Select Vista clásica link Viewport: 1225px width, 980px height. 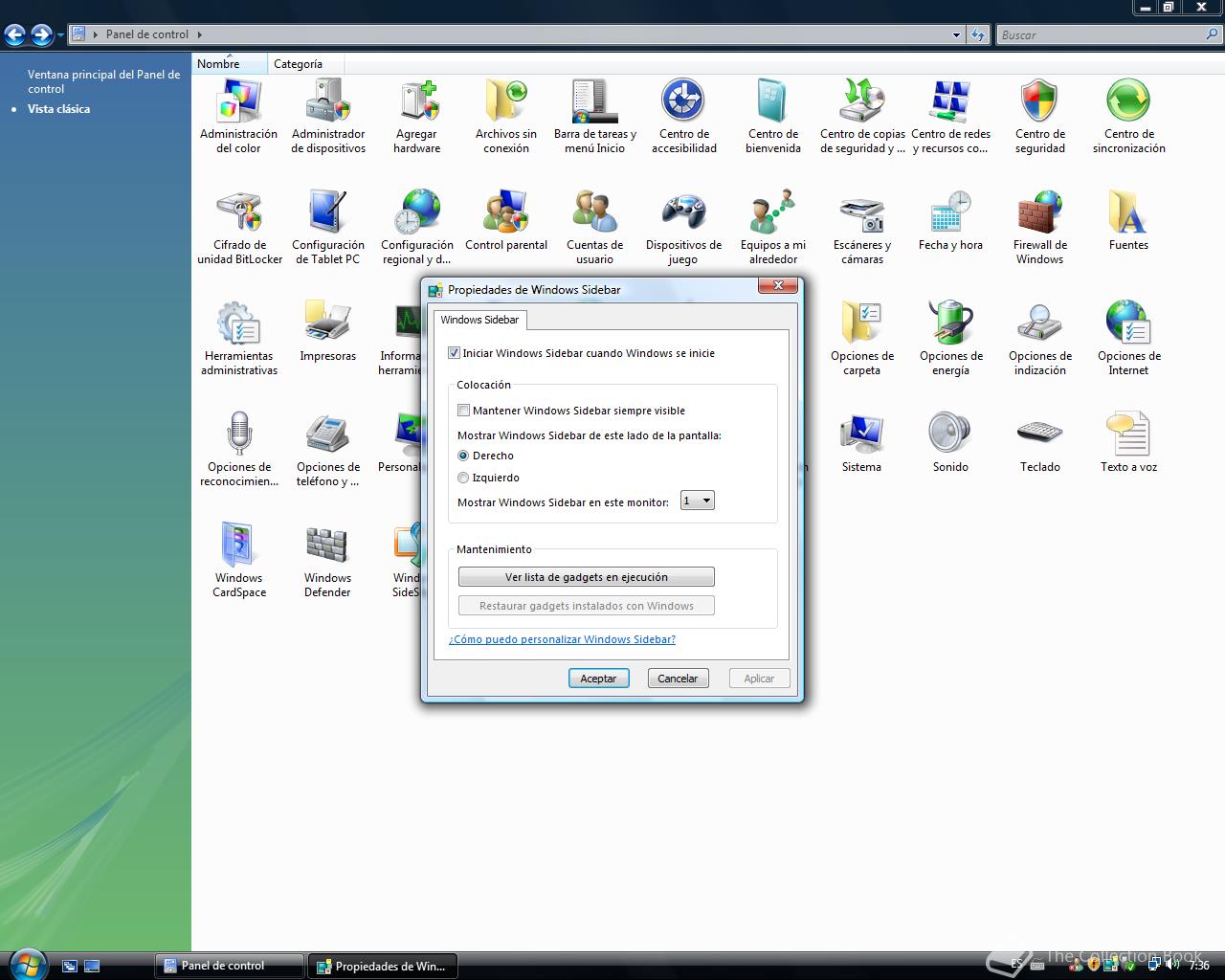(x=58, y=109)
